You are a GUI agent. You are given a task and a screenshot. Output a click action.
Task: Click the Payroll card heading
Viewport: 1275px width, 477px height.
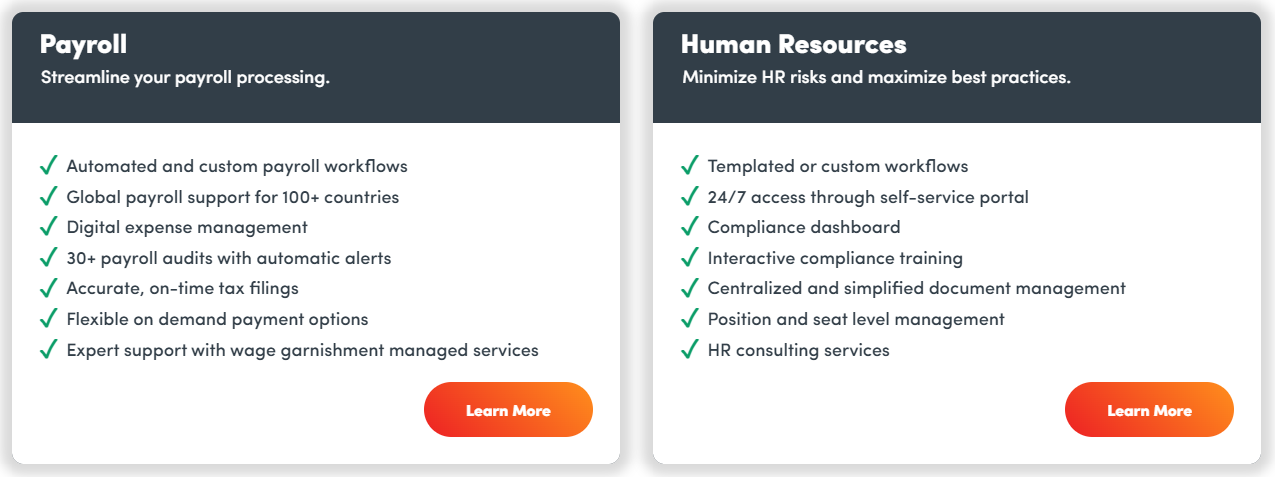click(x=84, y=44)
